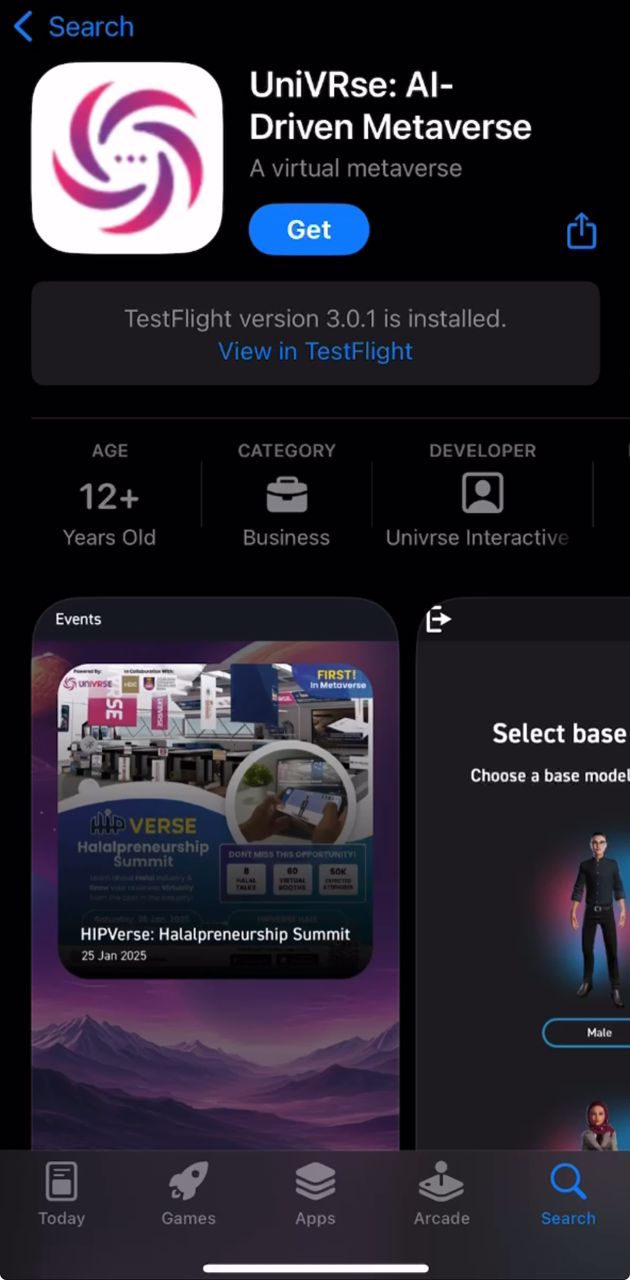This screenshot has width=630, height=1280.
Task: Select the Search tab
Action: [568, 1194]
